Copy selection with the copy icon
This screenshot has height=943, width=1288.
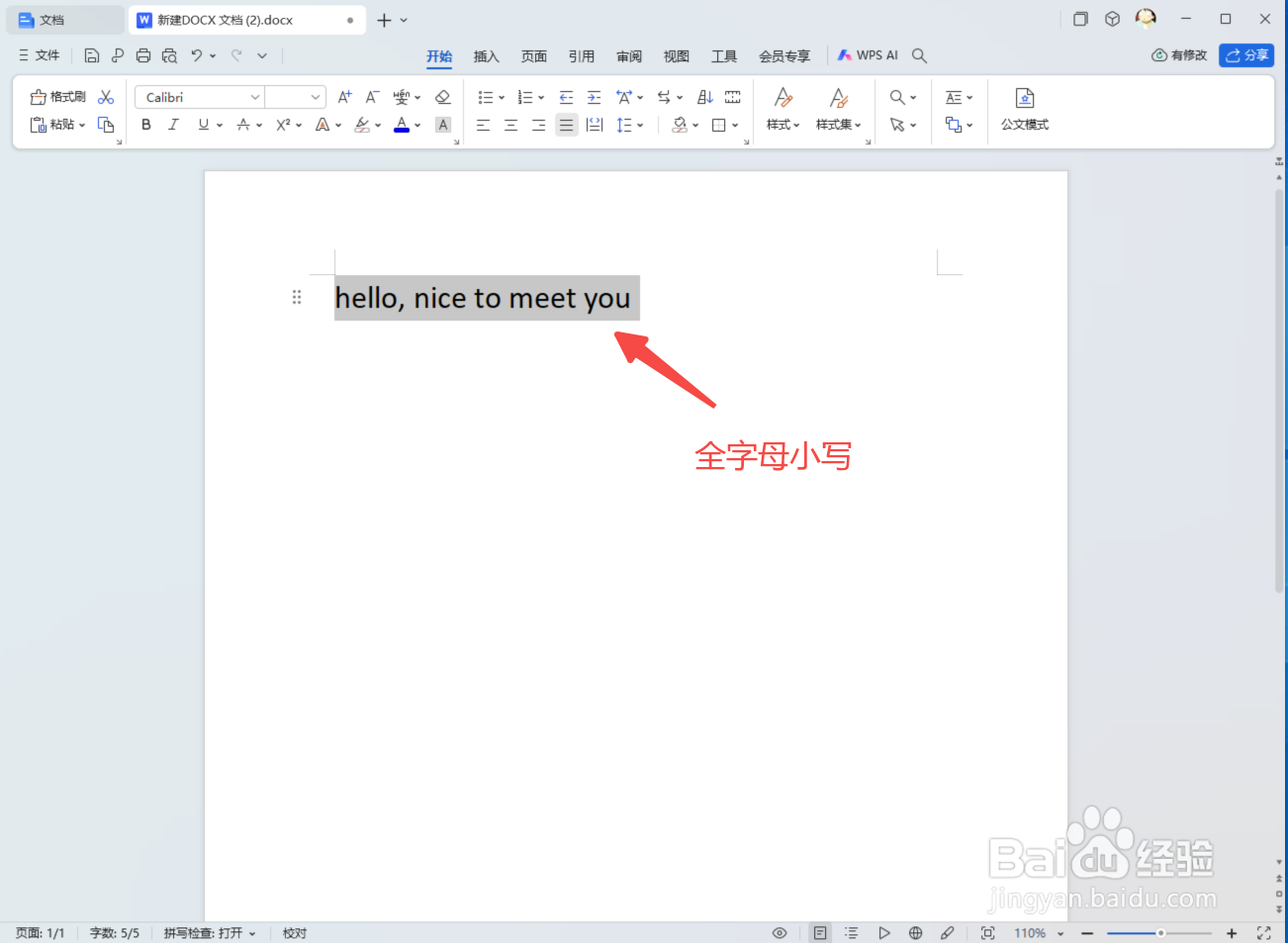pos(106,125)
